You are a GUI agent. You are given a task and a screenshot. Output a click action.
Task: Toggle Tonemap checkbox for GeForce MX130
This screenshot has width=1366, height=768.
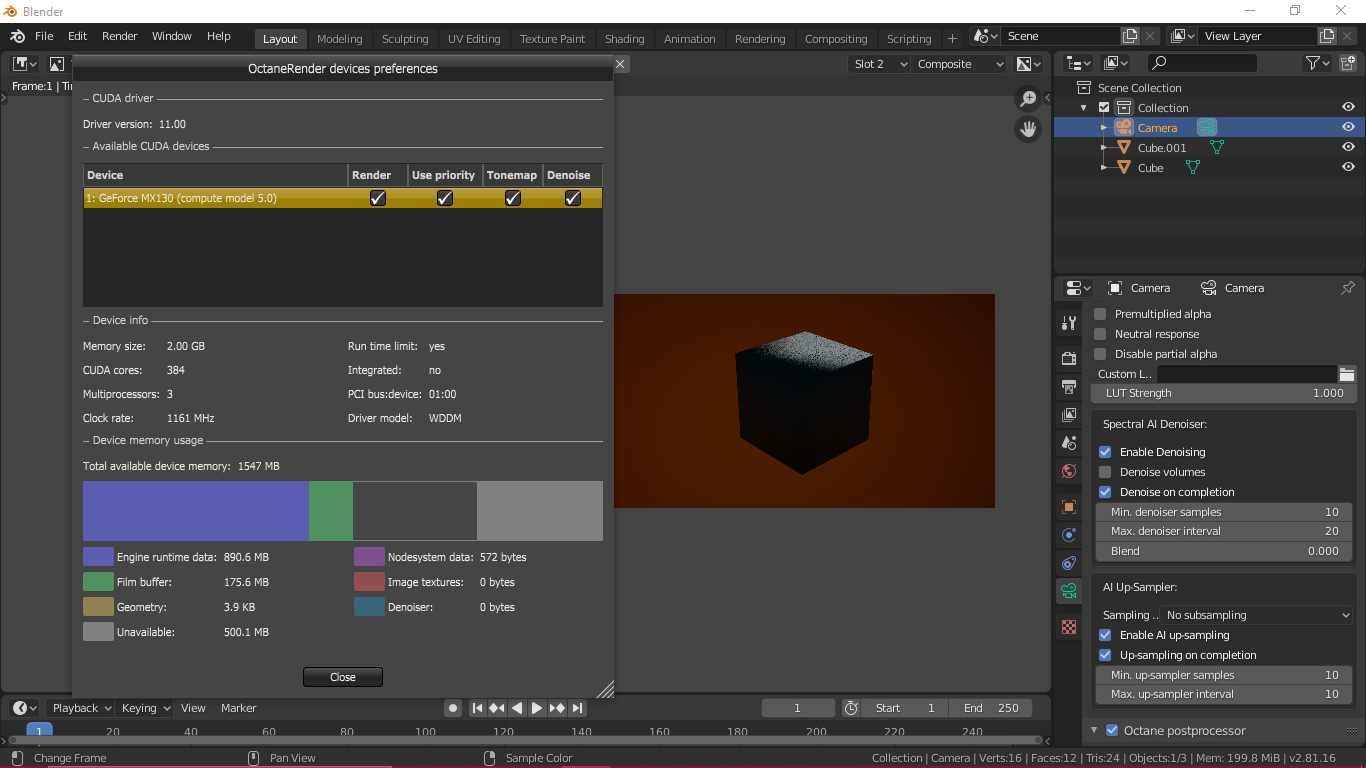[x=513, y=198]
